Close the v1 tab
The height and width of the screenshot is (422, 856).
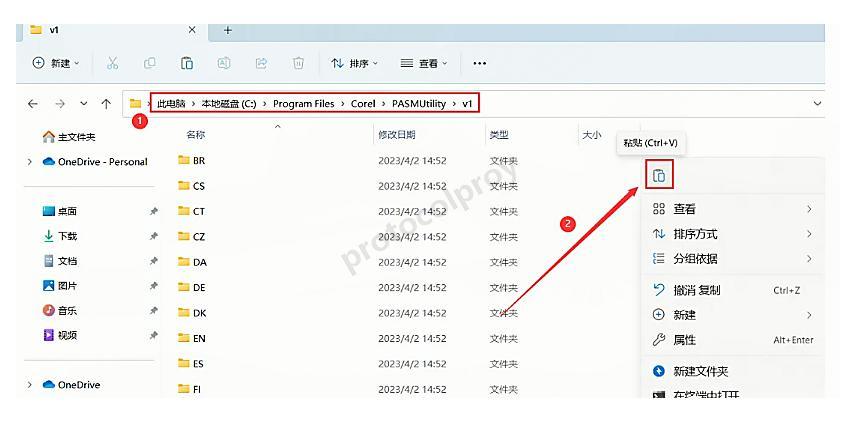(192, 31)
